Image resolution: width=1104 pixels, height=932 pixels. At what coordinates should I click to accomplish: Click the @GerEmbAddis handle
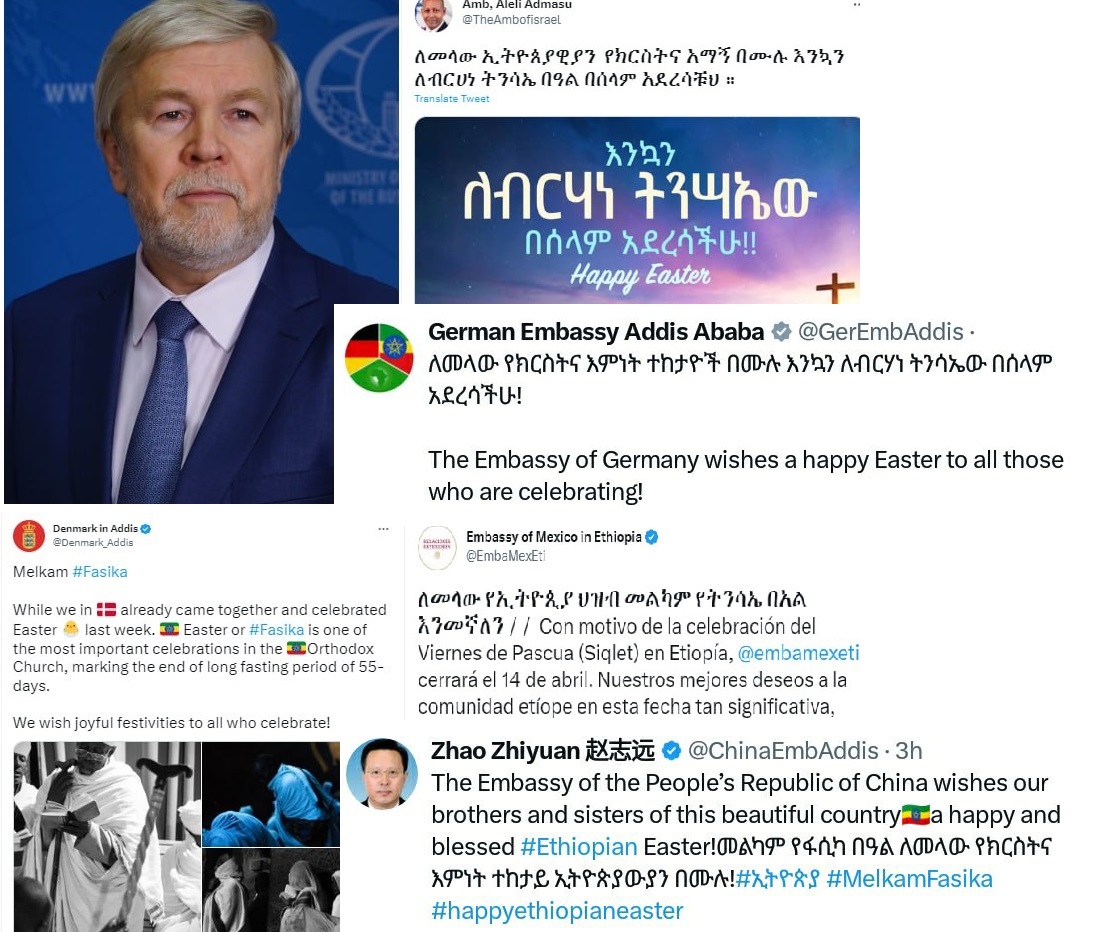pos(881,332)
